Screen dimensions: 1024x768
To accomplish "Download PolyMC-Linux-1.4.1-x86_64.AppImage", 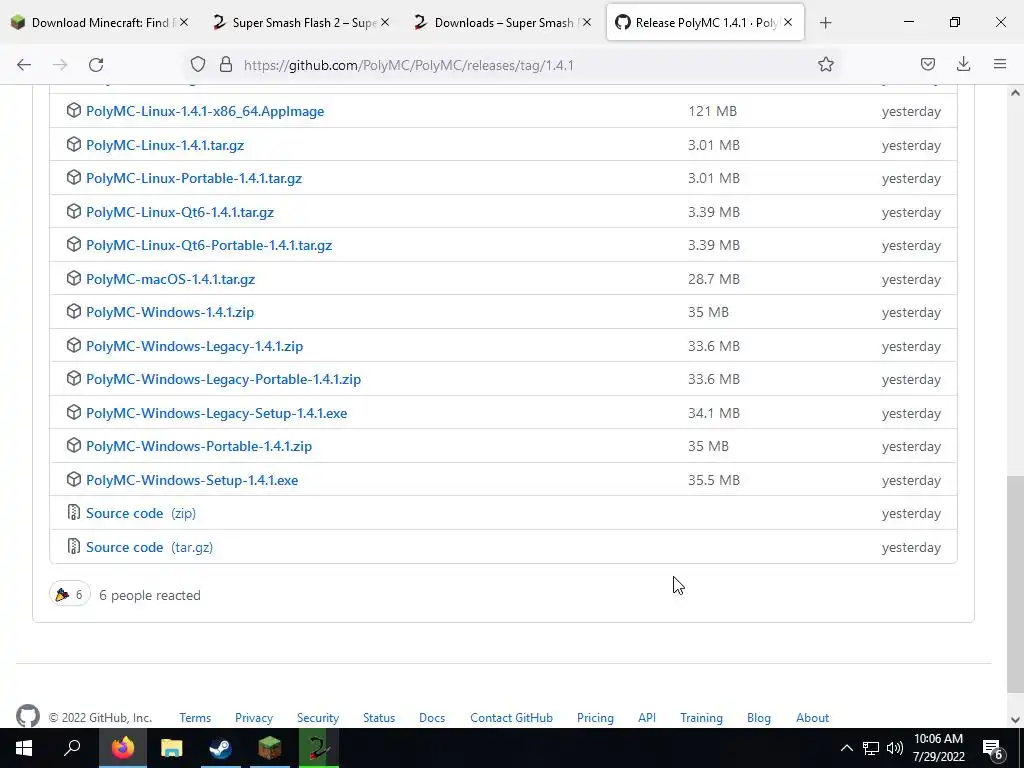I will (x=205, y=111).
